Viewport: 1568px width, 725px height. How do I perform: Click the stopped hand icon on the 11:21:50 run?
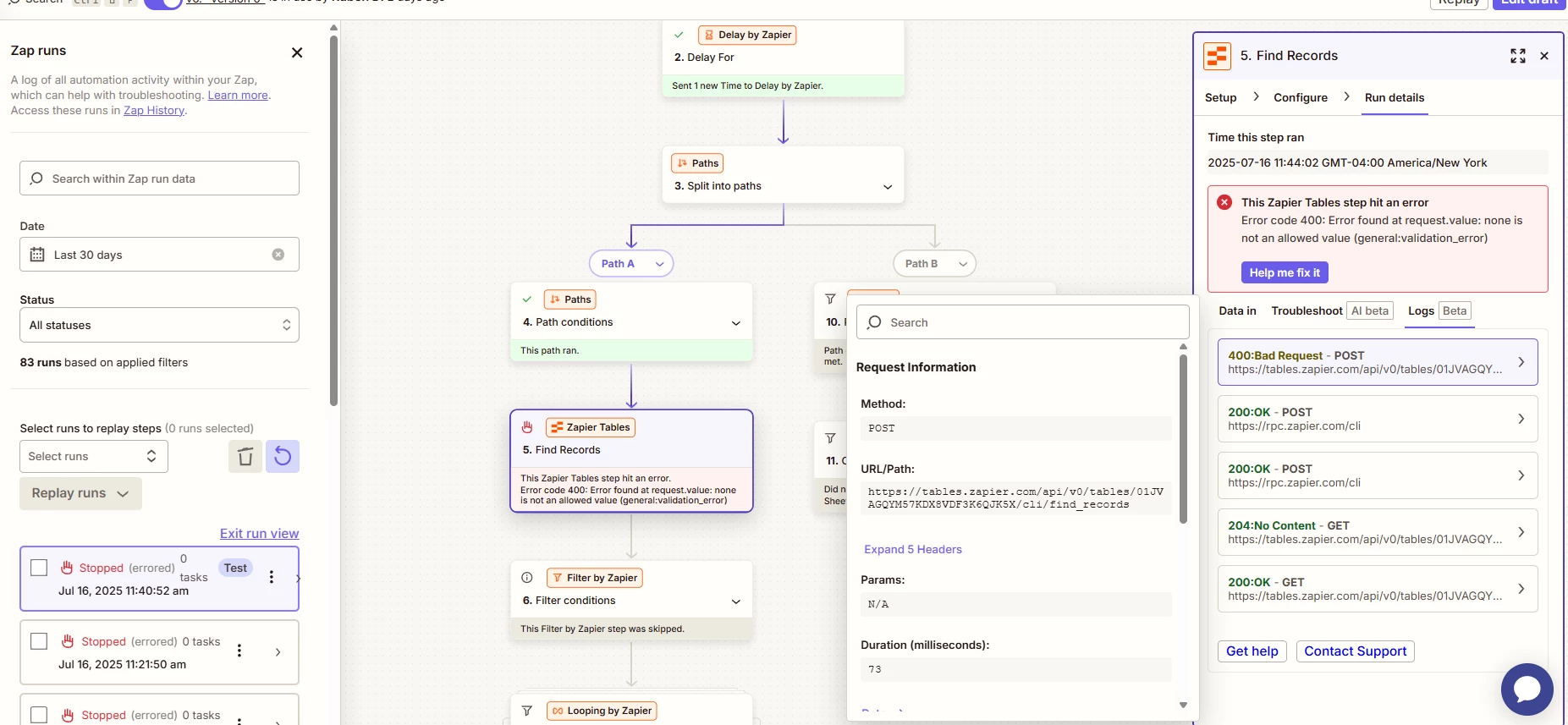pyautogui.click(x=68, y=641)
